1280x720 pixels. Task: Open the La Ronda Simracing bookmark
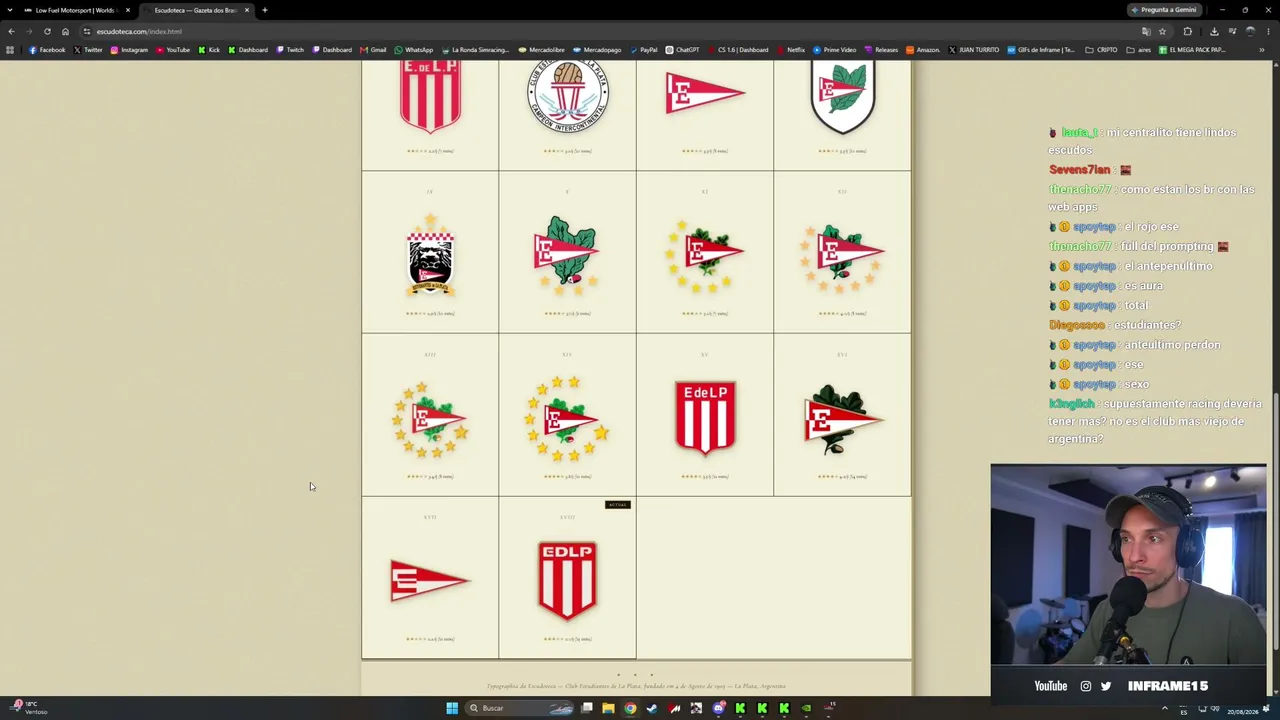(x=476, y=50)
